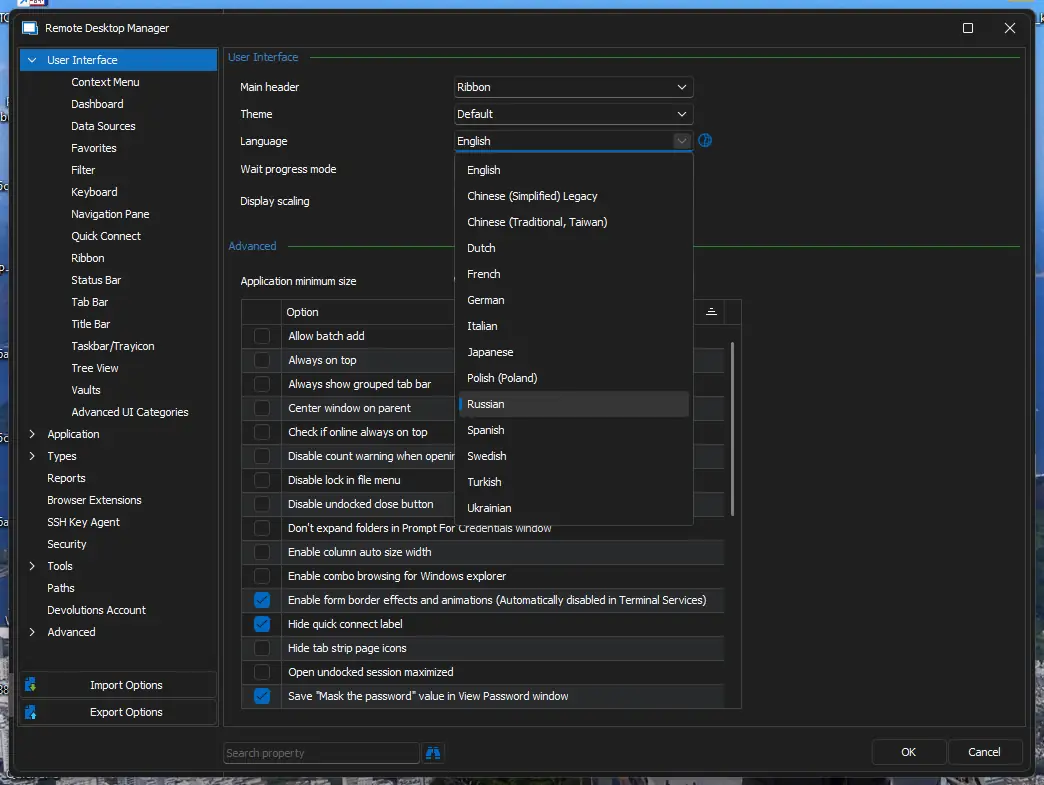Click the collapse arrow icon above the options grid
The image size is (1044, 785).
click(711, 312)
